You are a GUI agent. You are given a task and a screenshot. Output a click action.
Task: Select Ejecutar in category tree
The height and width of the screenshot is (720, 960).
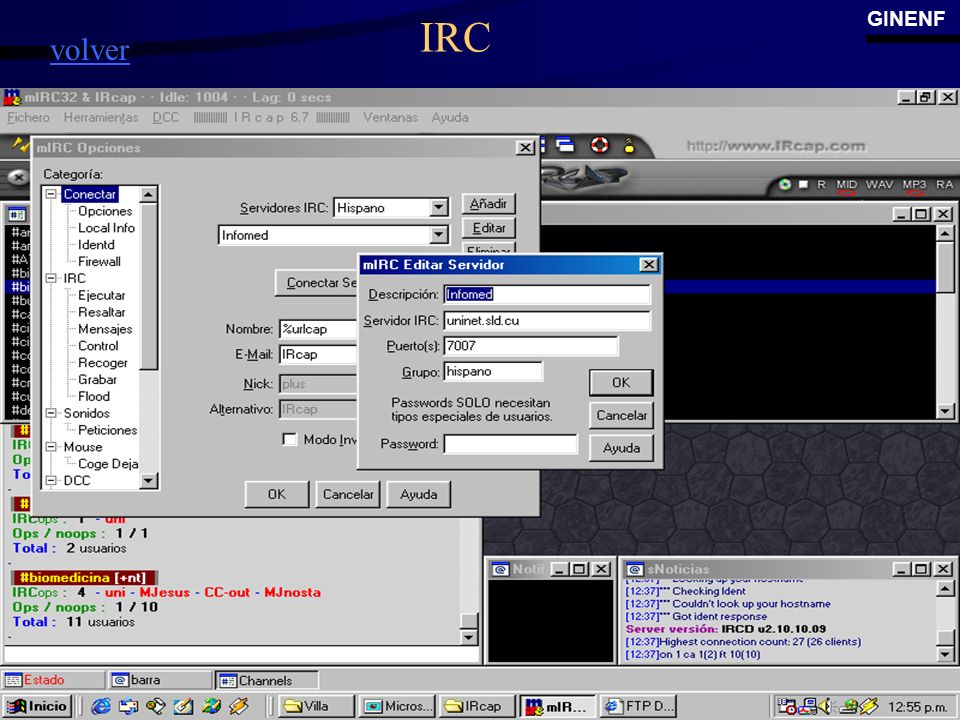click(102, 295)
